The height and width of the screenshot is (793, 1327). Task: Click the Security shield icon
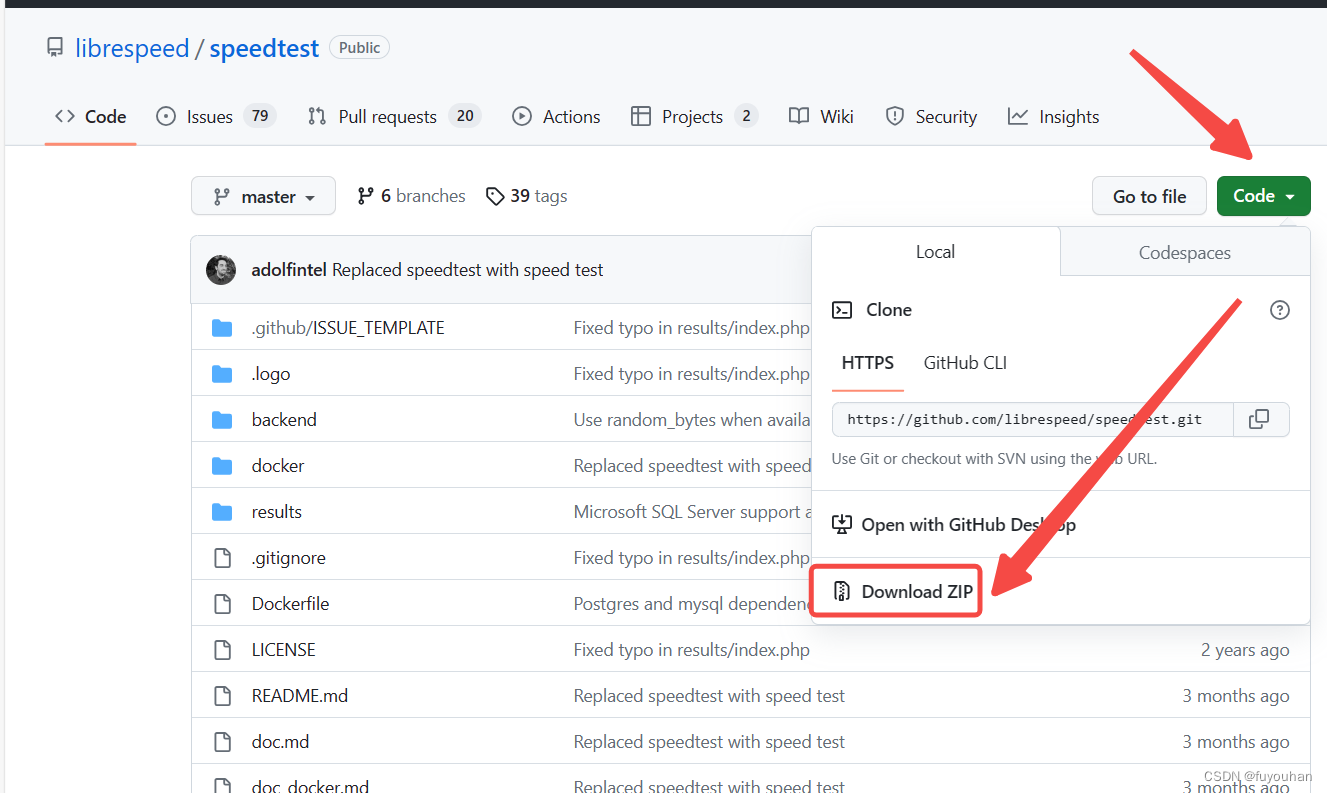click(x=895, y=117)
